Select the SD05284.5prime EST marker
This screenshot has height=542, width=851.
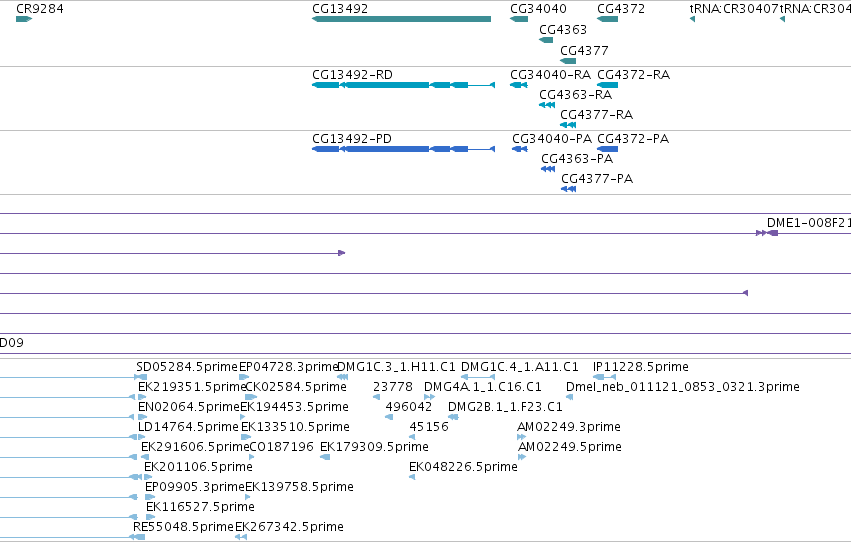point(141,377)
